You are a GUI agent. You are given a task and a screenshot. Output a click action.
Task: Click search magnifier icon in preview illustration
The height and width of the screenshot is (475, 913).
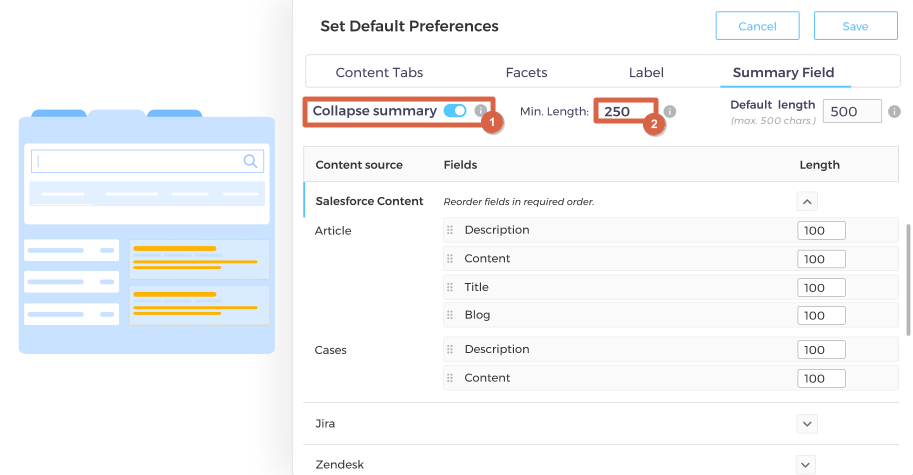[x=250, y=161]
